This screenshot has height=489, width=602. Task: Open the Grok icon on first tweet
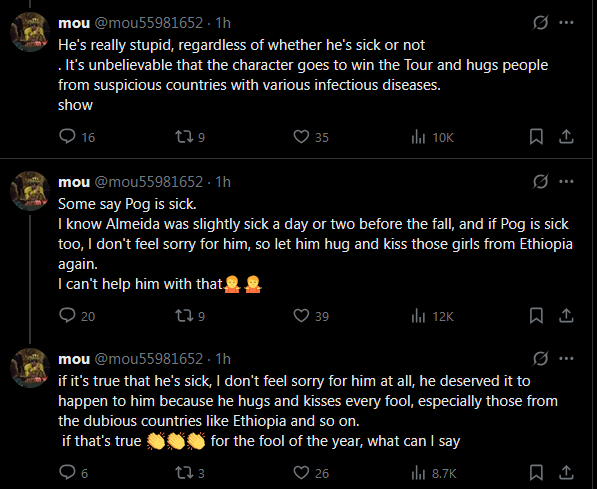(541, 22)
